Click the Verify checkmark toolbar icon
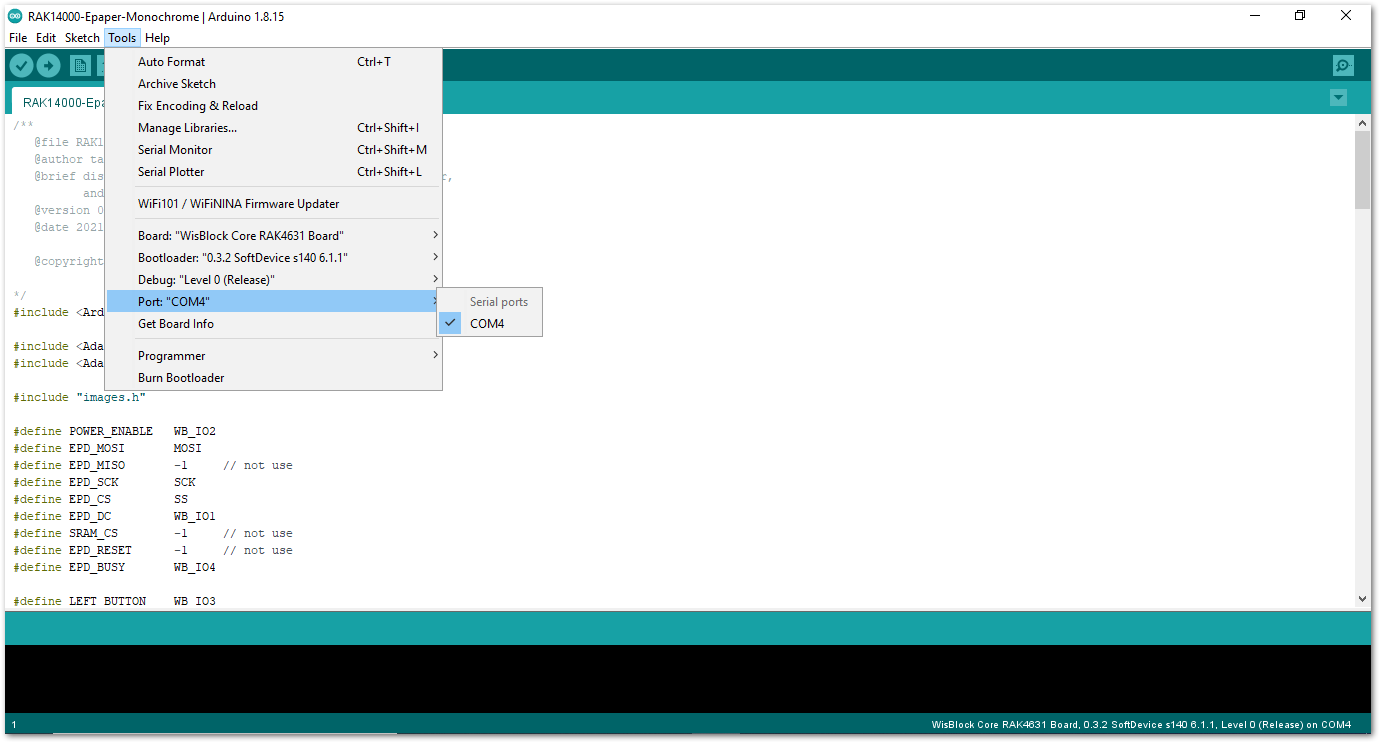This screenshot has height=743, width=1380. tap(21, 66)
